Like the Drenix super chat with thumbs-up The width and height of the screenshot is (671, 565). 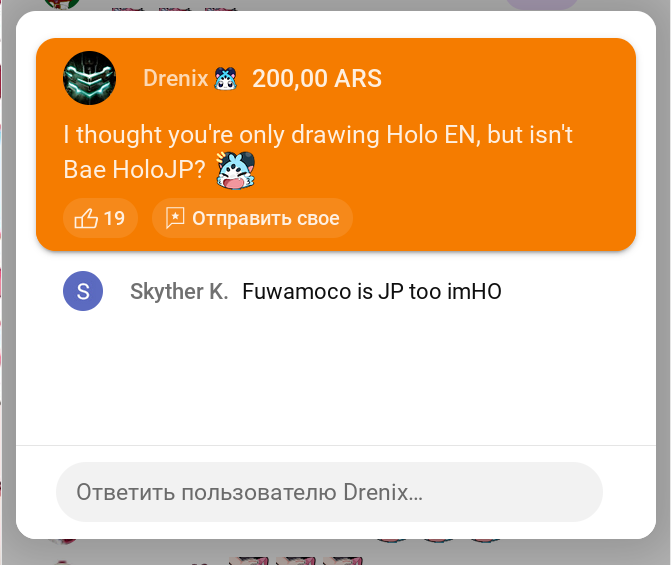pyautogui.click(x=86, y=218)
